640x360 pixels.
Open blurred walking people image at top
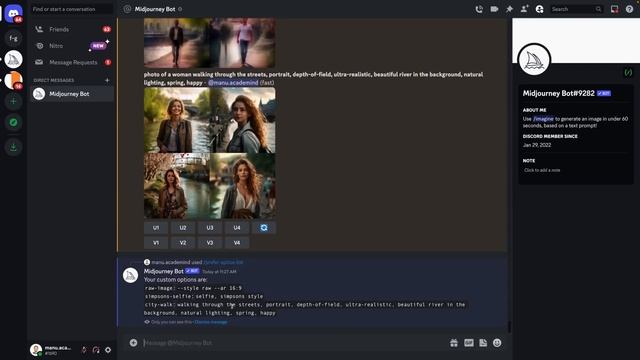pos(209,42)
